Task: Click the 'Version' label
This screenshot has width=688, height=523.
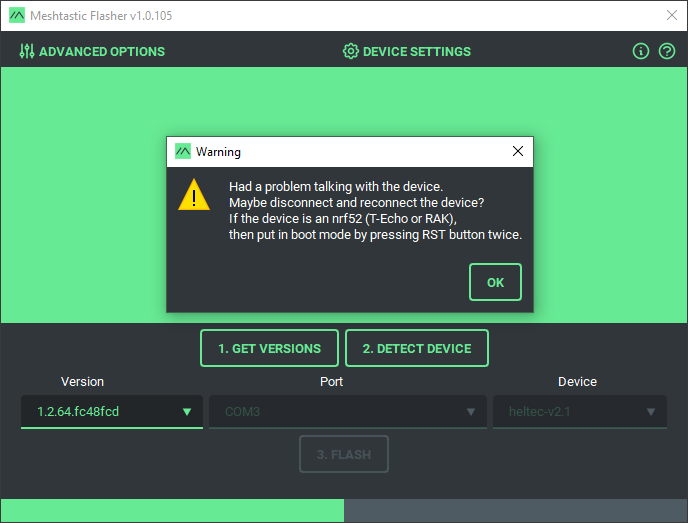Action: click(82, 382)
